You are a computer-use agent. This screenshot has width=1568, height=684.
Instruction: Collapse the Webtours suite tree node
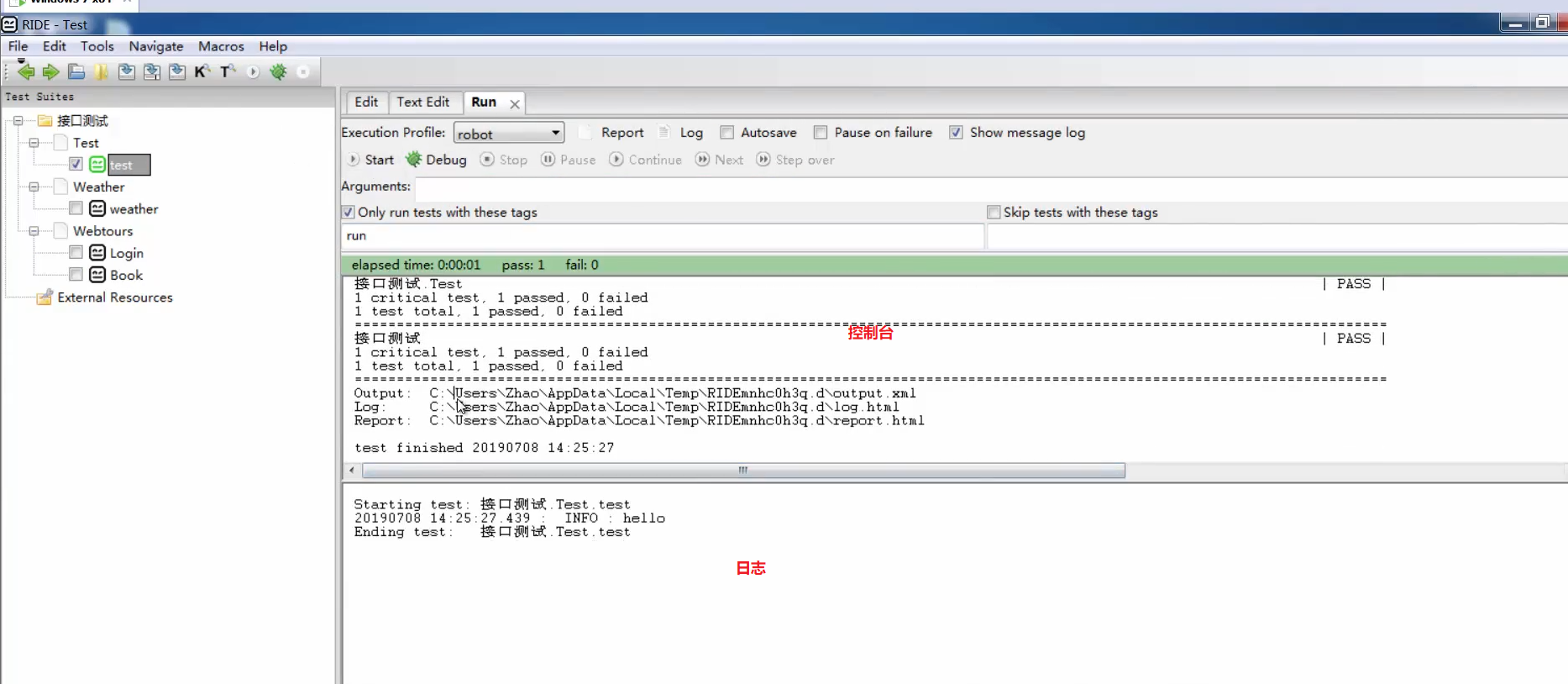pos(34,230)
